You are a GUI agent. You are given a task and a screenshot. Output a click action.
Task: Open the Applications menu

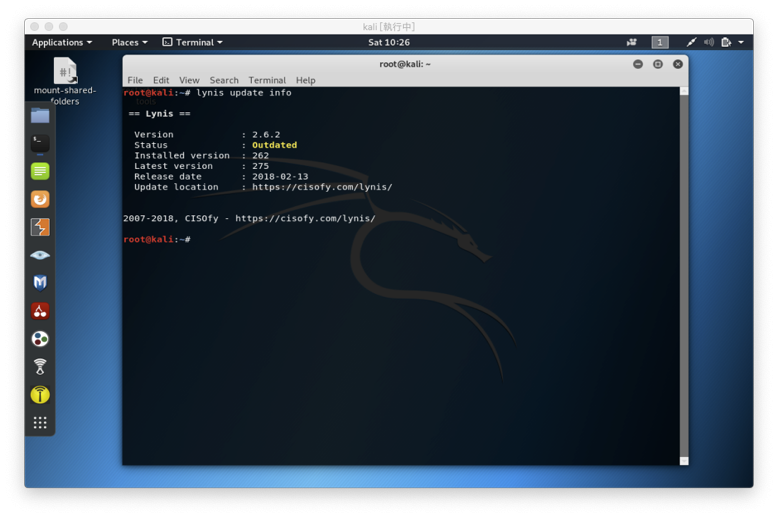pos(62,43)
